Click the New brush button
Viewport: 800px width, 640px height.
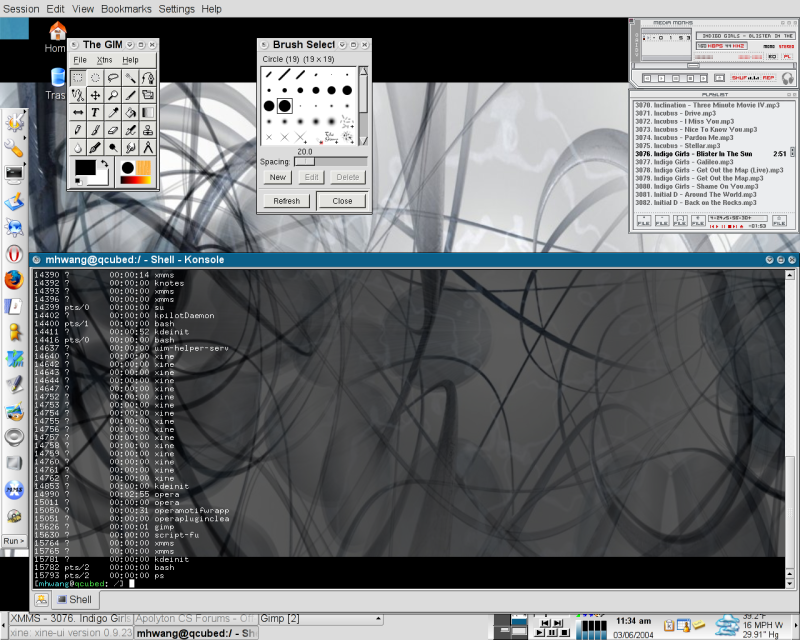(278, 177)
